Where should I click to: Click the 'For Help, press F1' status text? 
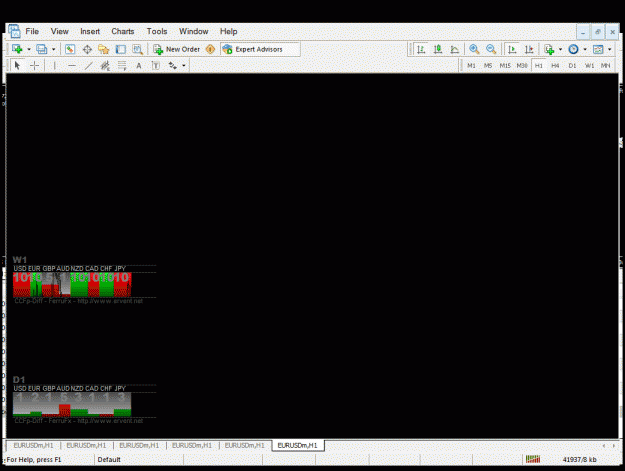click(34, 459)
